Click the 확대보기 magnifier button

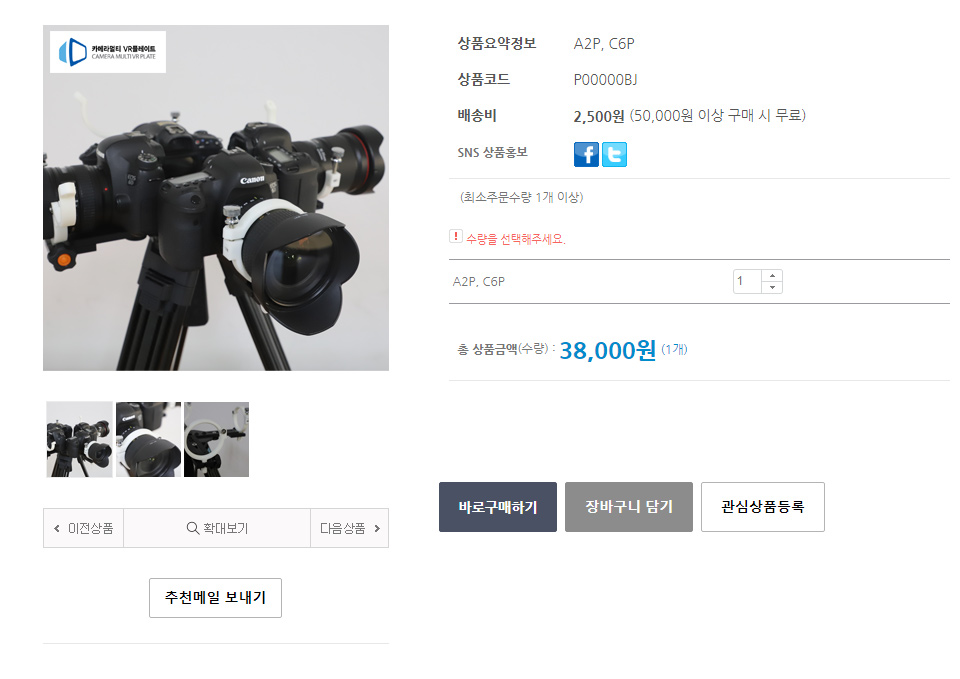(217, 528)
